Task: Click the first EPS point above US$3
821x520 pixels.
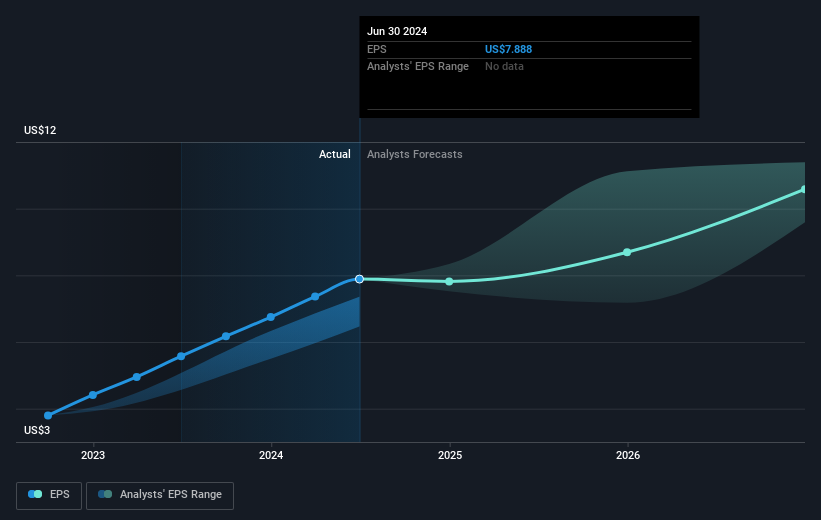Action: point(48,415)
